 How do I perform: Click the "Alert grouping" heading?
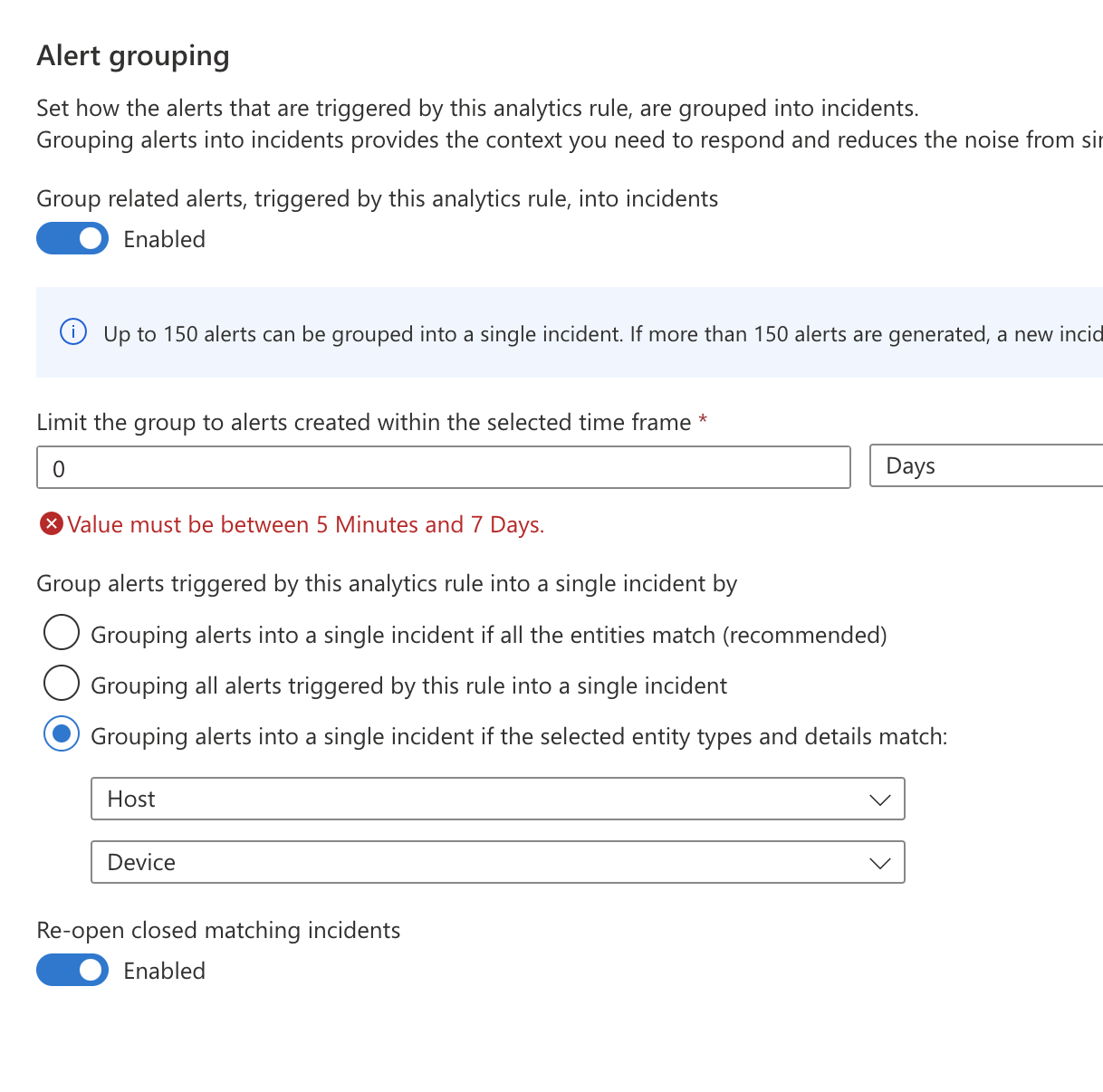tap(132, 55)
